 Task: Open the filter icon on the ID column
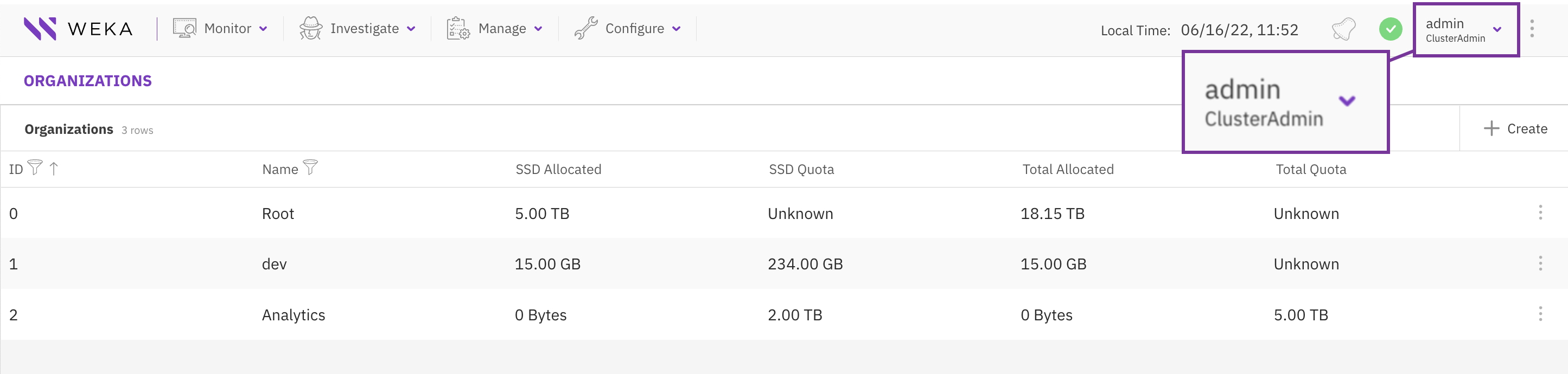(36, 169)
